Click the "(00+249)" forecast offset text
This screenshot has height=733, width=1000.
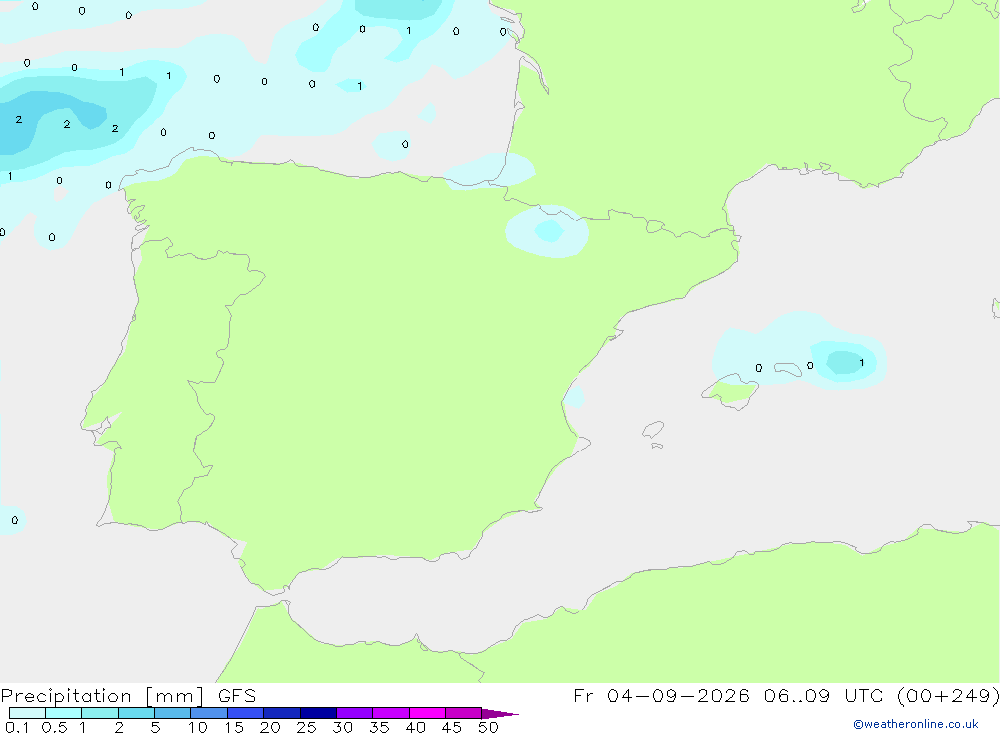[x=948, y=696]
